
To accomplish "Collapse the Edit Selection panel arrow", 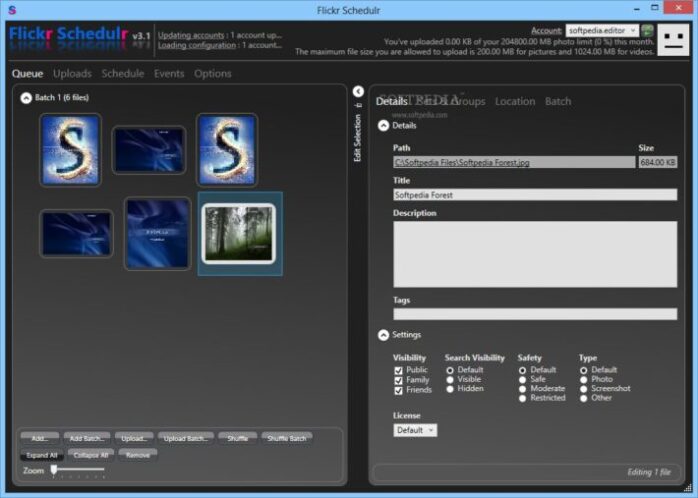I will (x=358, y=92).
